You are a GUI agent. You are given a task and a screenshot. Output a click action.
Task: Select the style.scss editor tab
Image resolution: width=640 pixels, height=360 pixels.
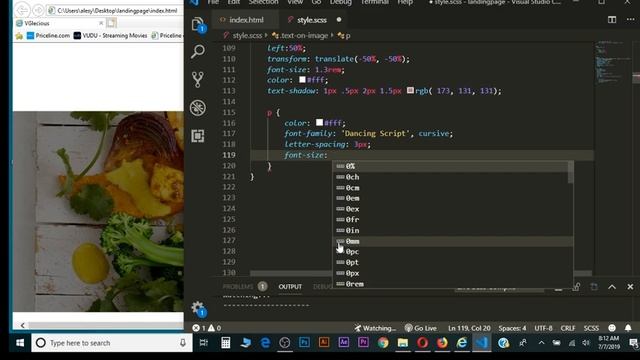(x=311, y=20)
